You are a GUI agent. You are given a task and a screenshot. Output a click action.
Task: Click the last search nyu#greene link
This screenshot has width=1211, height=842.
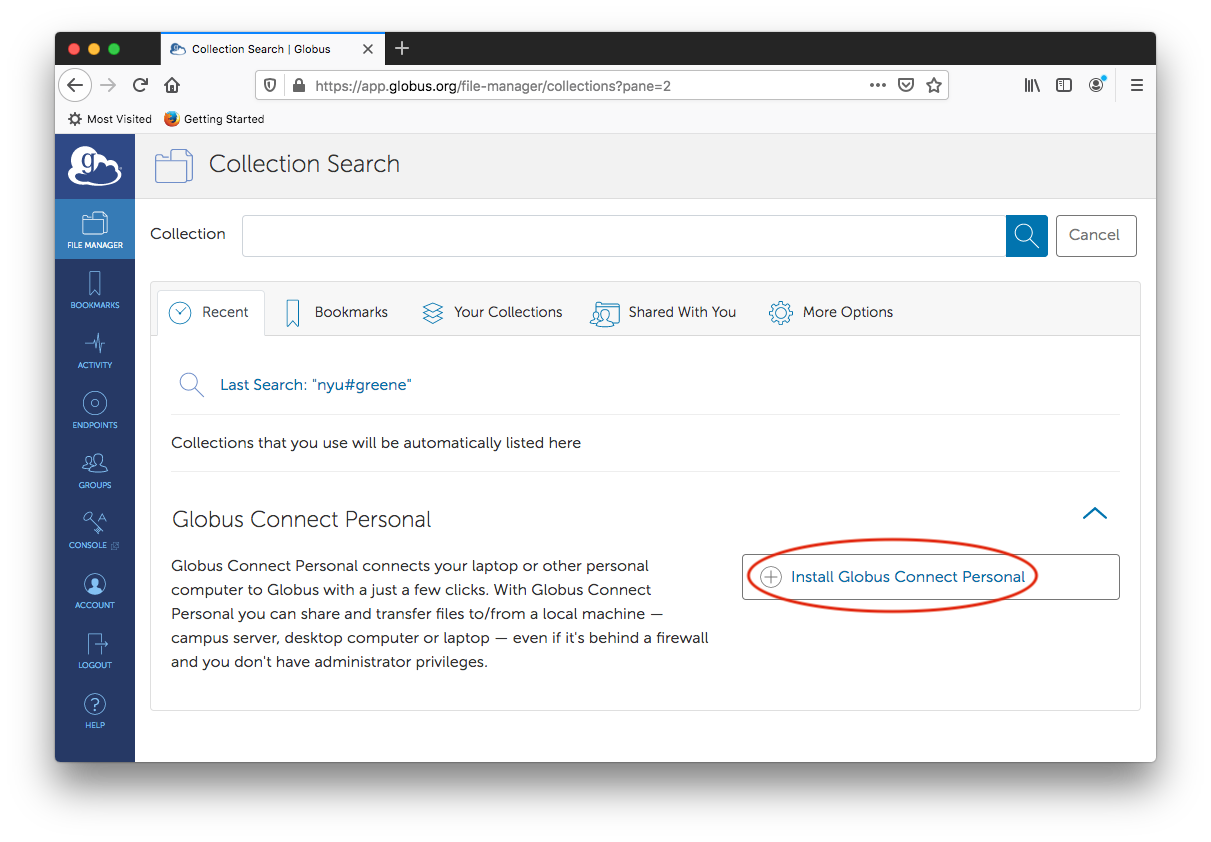click(x=315, y=385)
